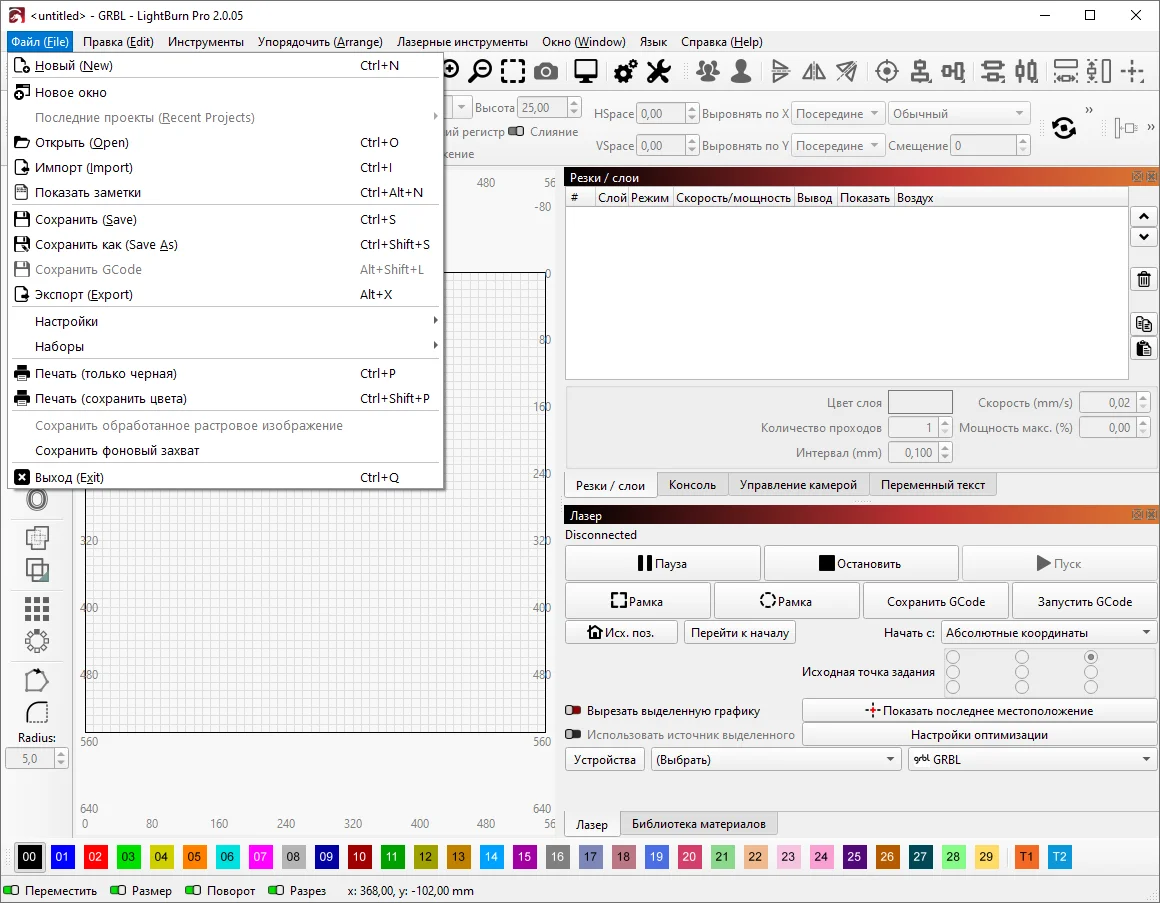Click the trash icon in layers panel
Viewport: 1160px width, 903px height.
click(1144, 280)
